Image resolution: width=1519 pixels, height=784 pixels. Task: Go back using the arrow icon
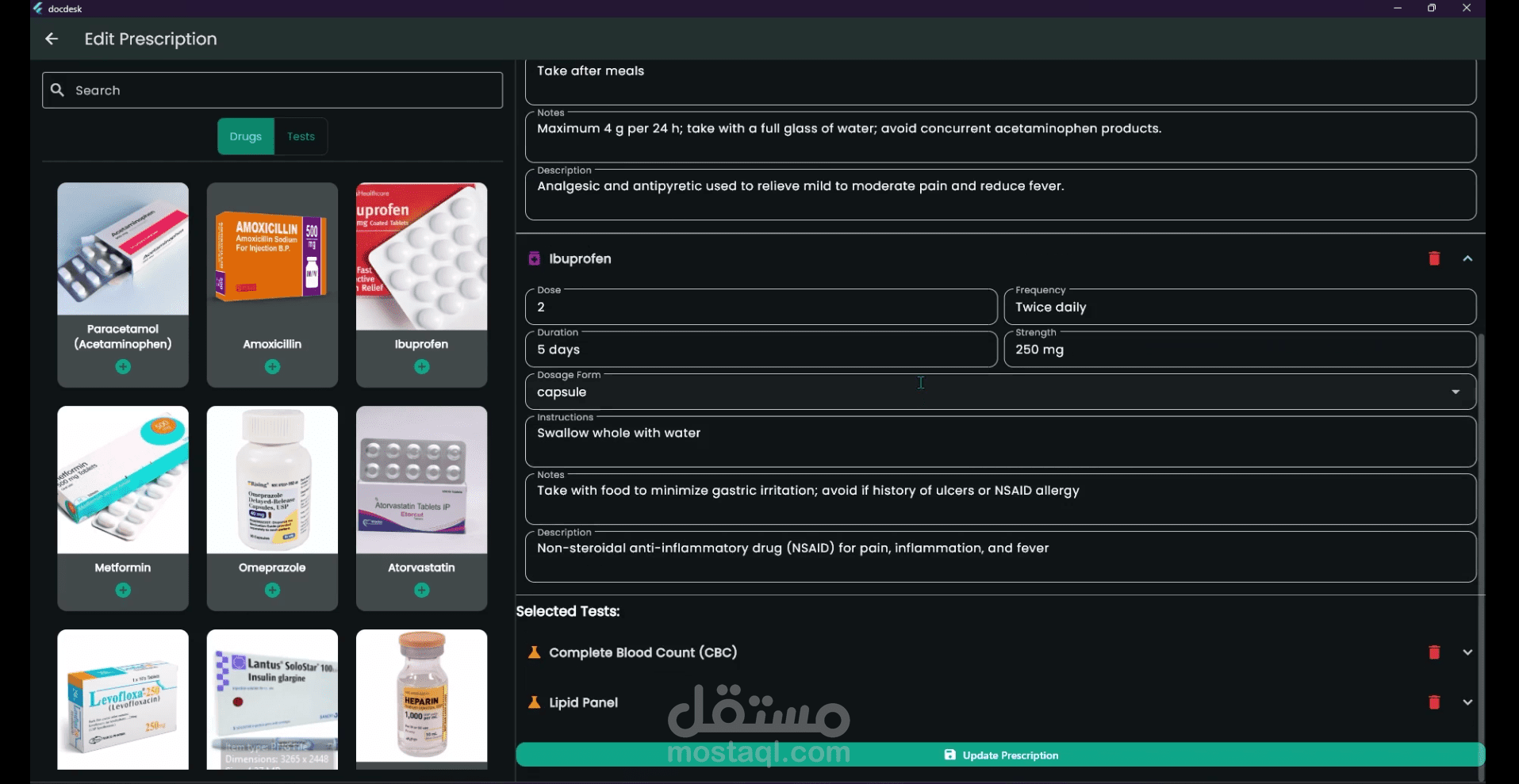[52, 39]
